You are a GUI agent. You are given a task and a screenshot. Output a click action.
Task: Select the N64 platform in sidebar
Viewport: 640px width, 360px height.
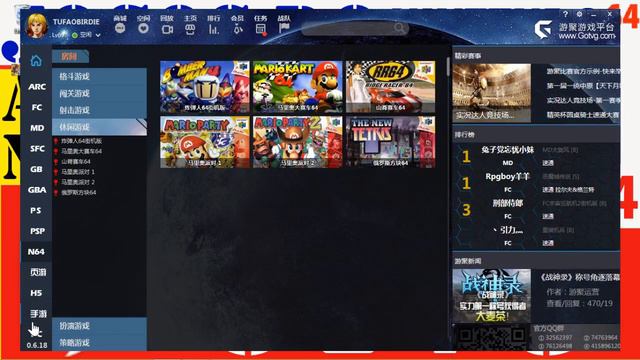pyautogui.click(x=36, y=251)
